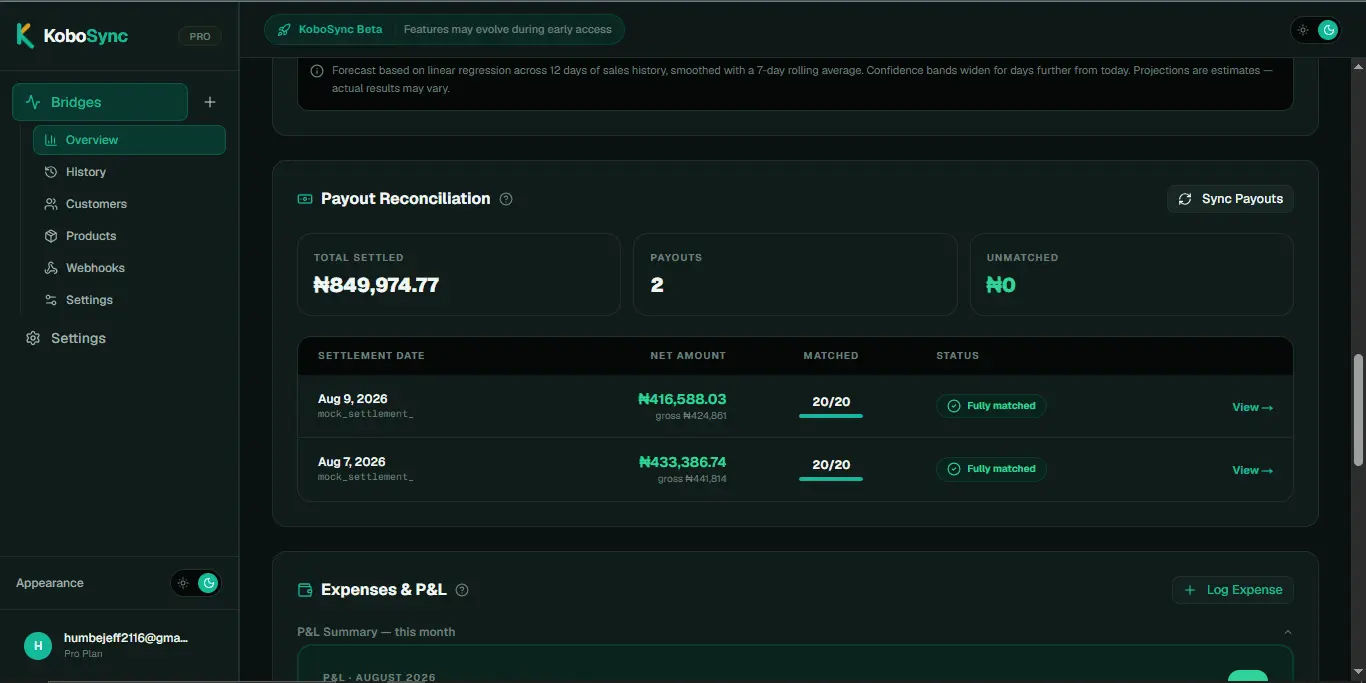Click user avatar H

click(x=38, y=646)
